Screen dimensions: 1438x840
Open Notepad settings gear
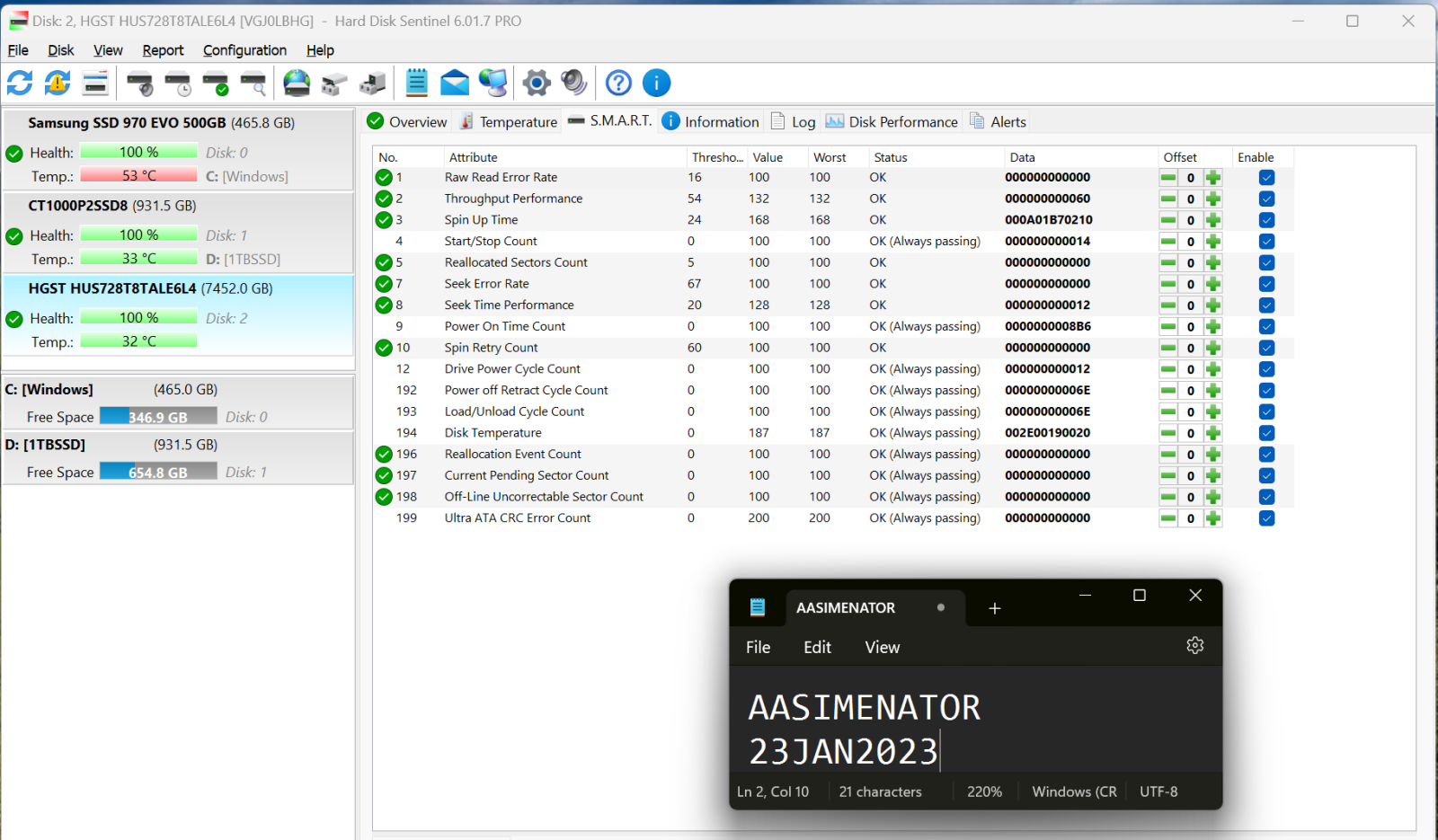(x=1194, y=645)
